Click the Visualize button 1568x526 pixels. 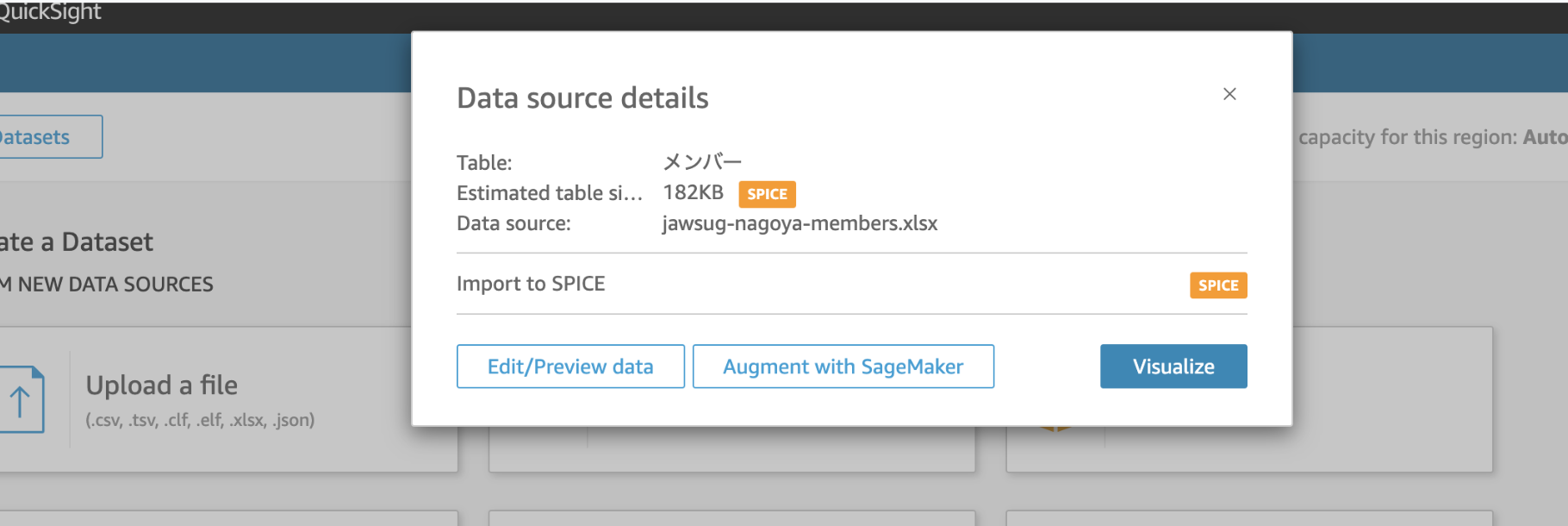click(1173, 366)
